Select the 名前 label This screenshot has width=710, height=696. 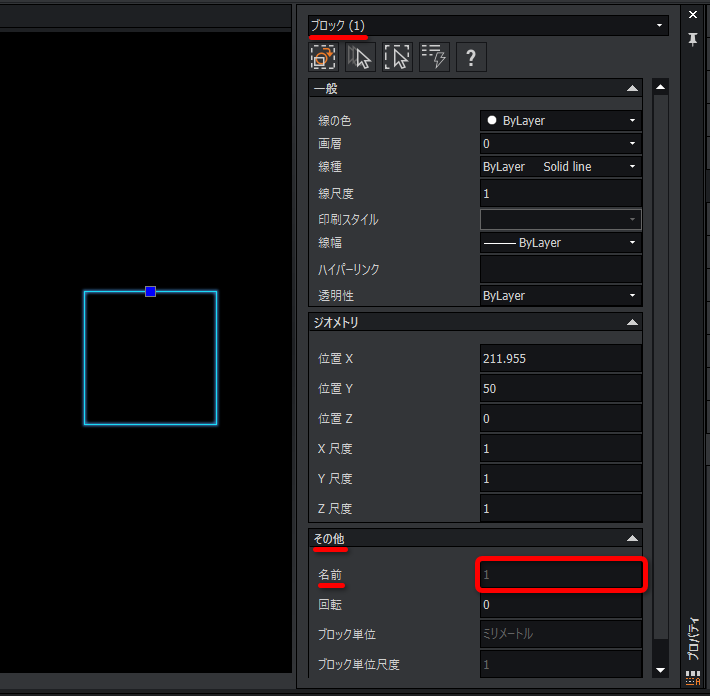330,575
